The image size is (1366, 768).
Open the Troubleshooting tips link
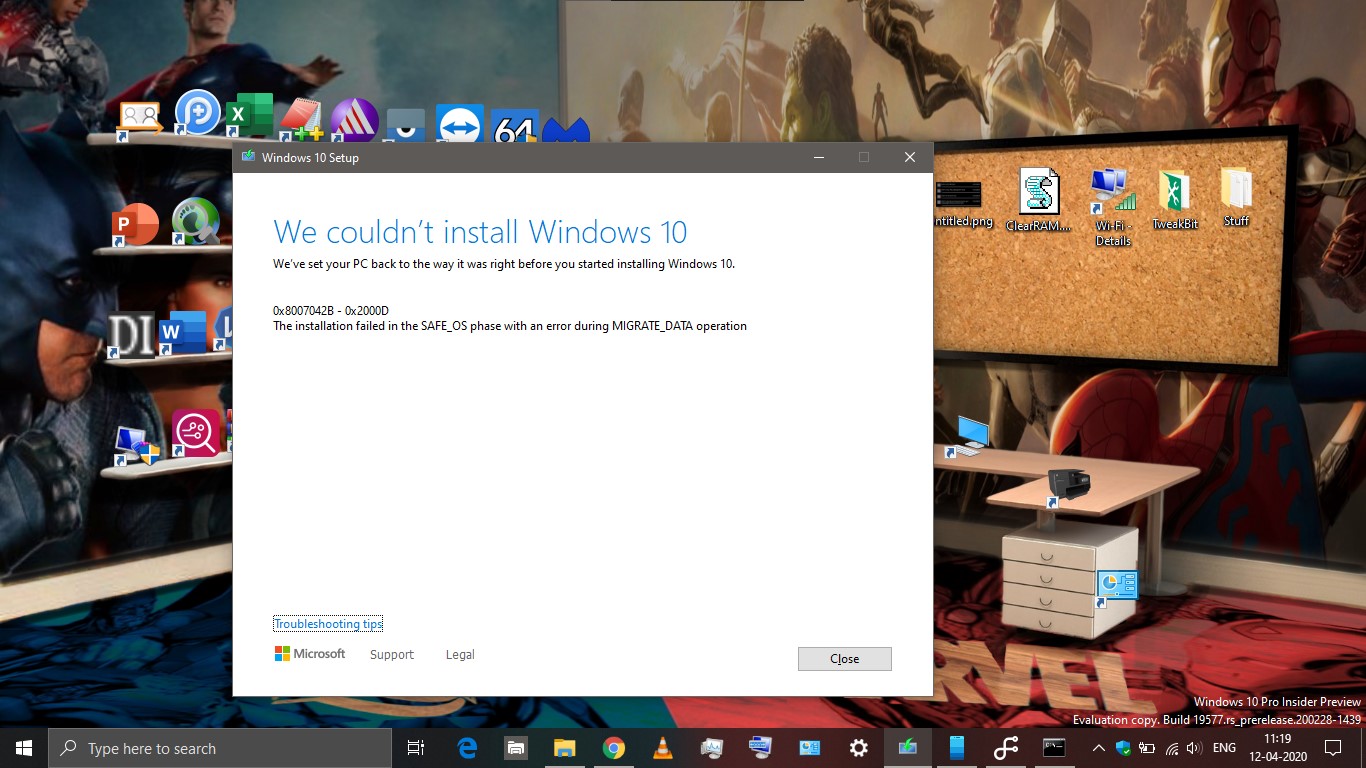pos(328,623)
